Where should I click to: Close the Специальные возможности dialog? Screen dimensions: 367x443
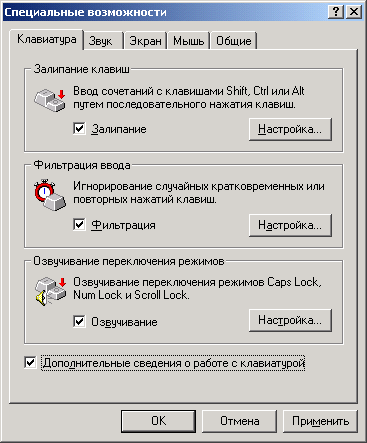coord(354,12)
